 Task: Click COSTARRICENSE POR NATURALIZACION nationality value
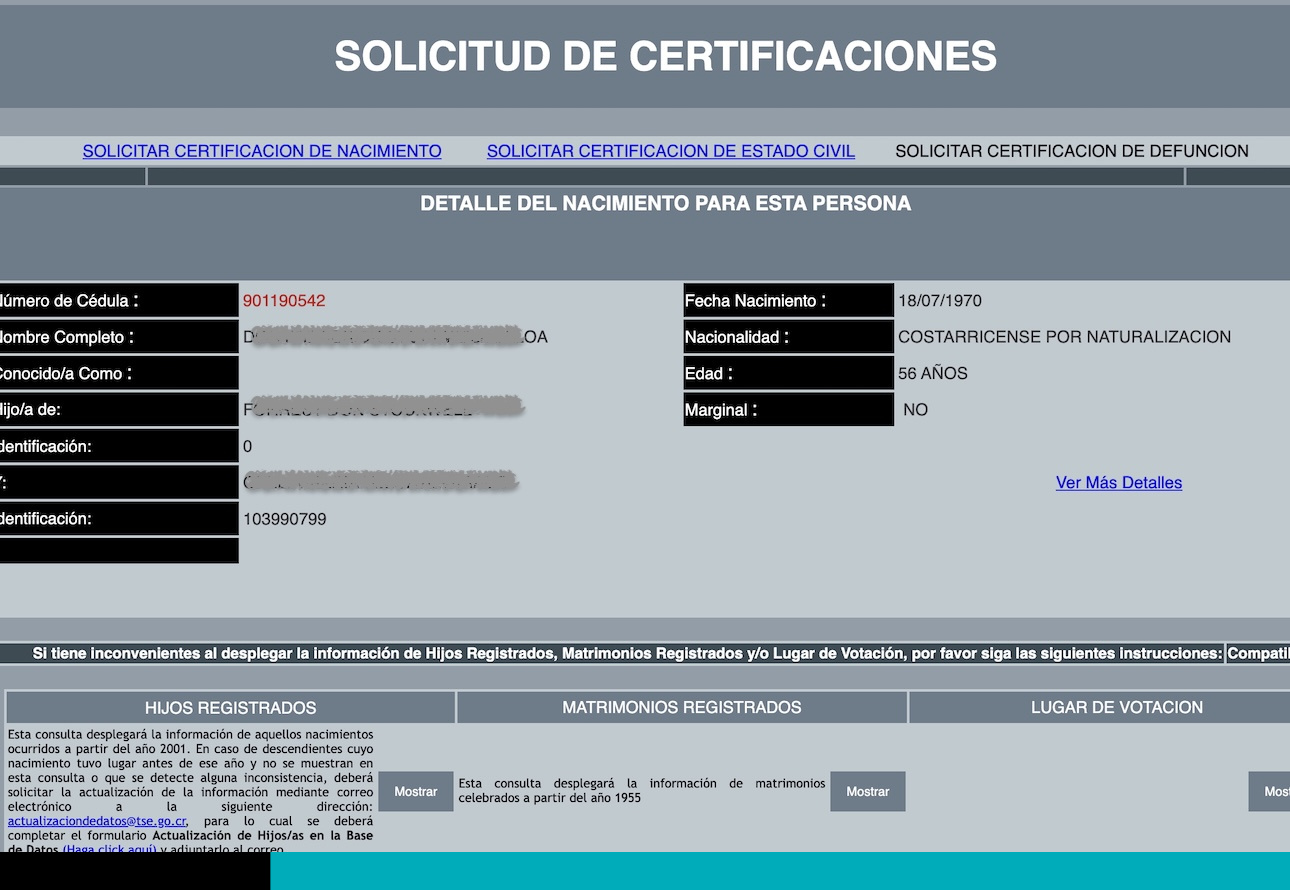1065,337
